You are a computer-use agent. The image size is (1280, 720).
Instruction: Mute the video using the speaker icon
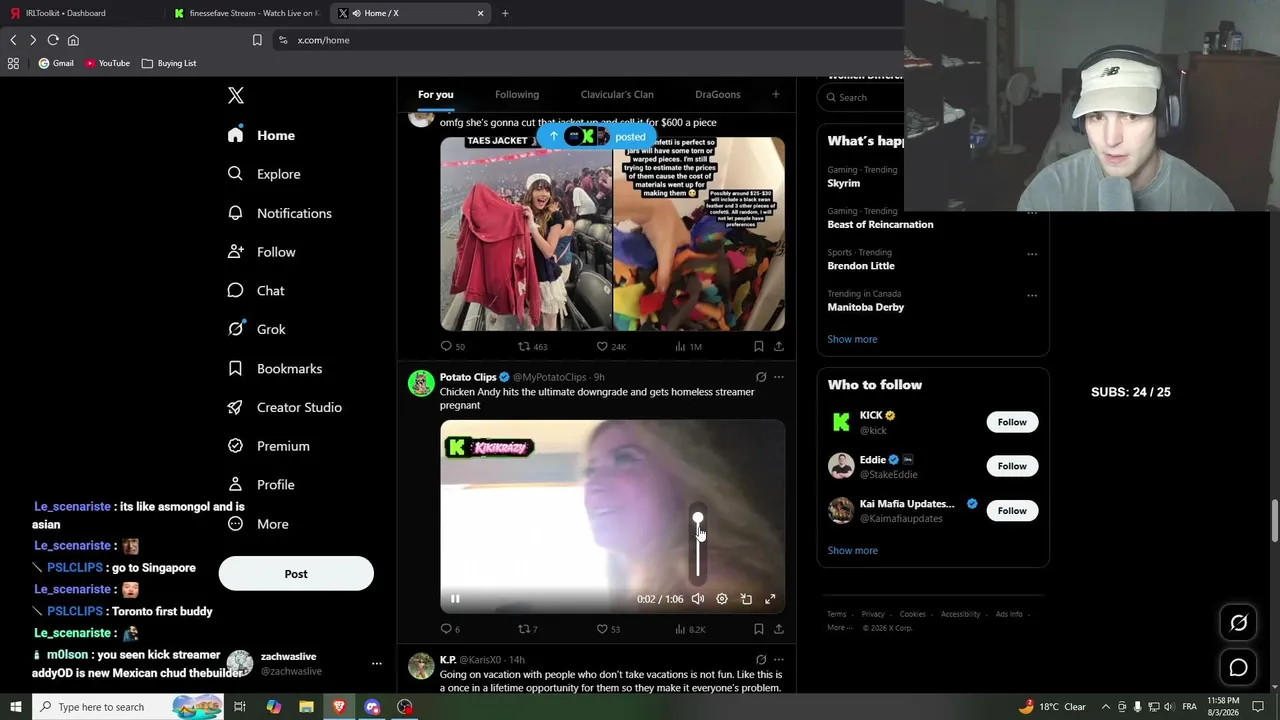[698, 599]
